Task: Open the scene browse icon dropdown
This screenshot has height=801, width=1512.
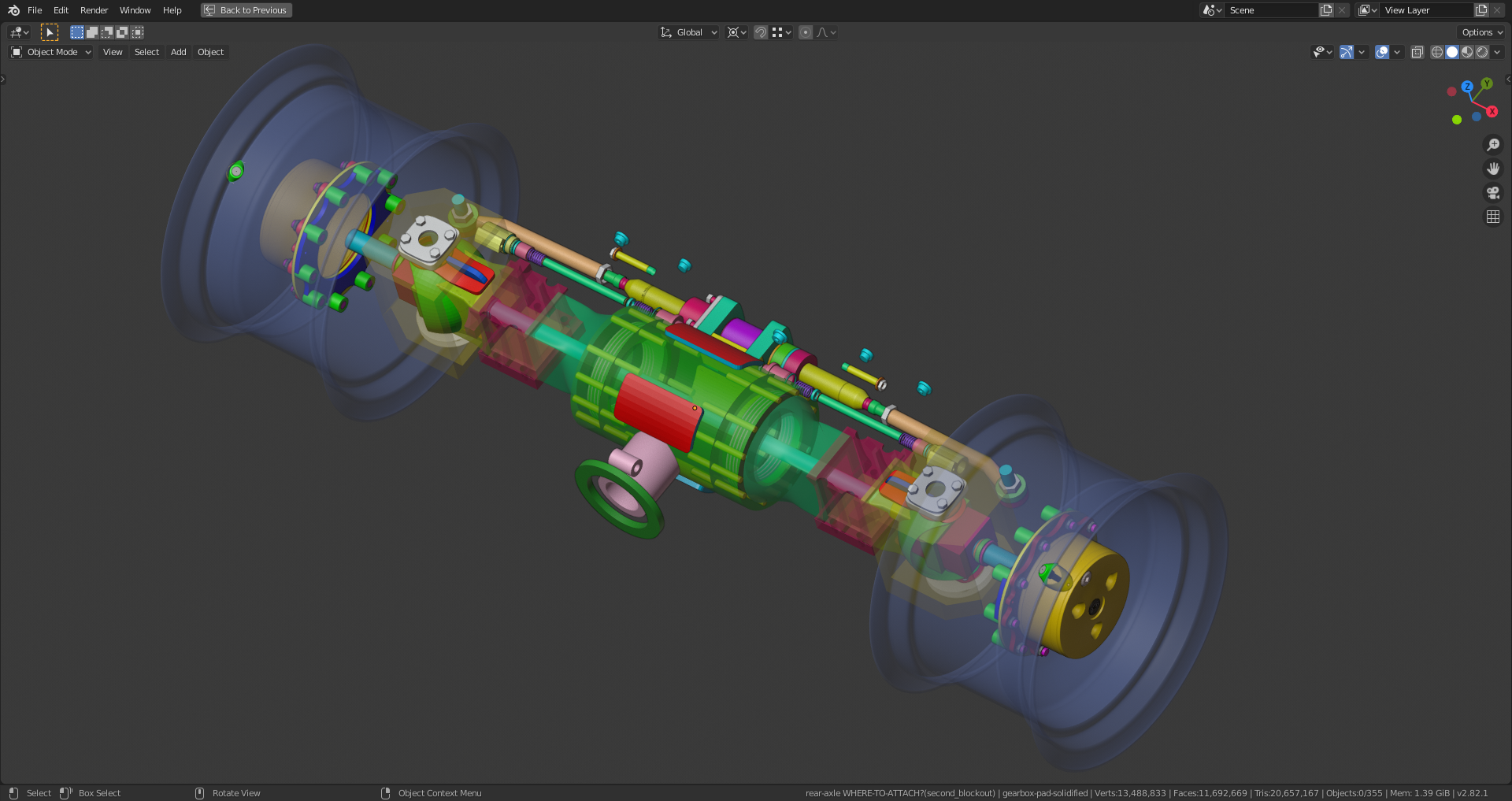Action: click(x=1212, y=10)
